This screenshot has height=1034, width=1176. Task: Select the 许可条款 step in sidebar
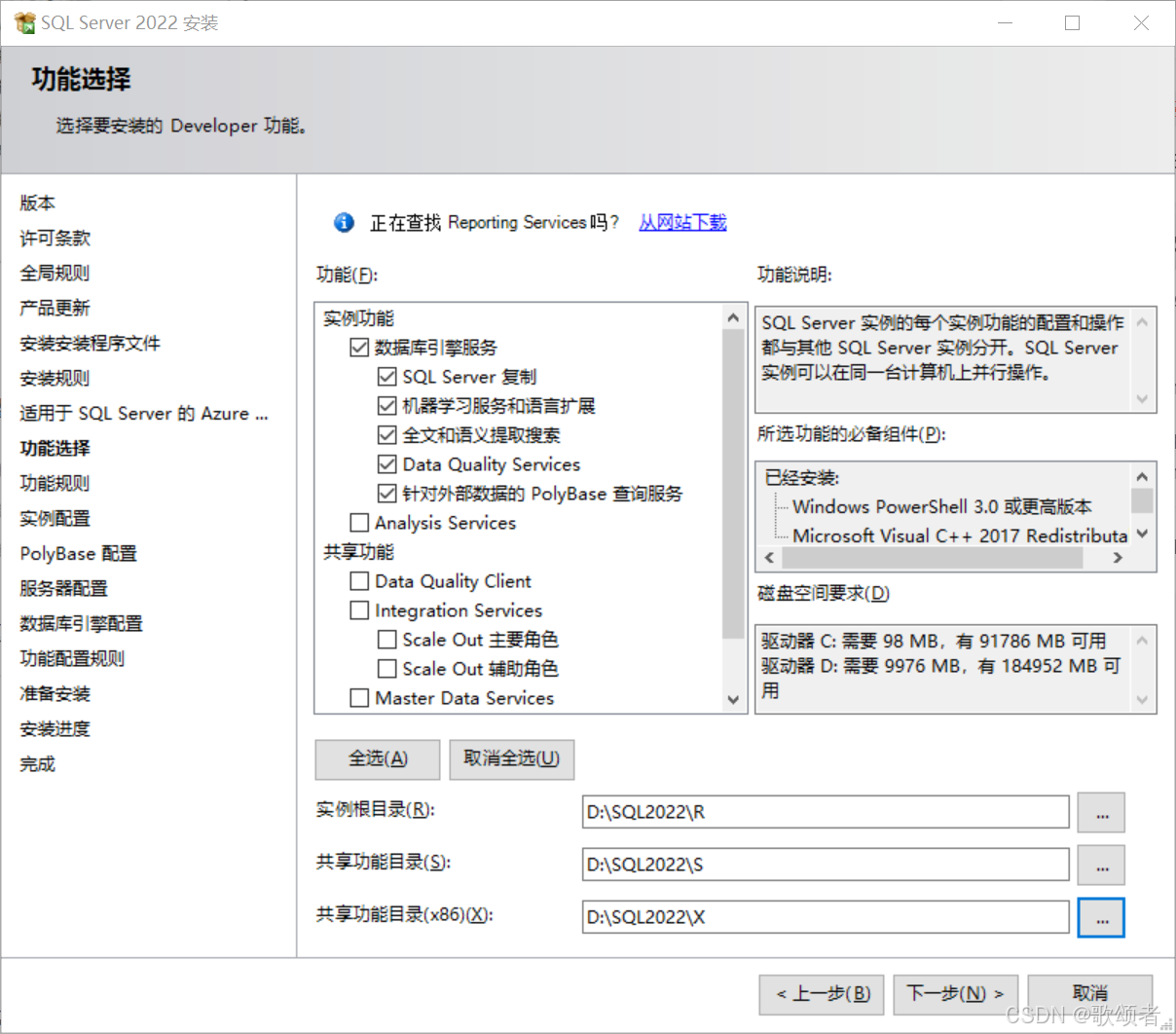pyautogui.click(x=55, y=238)
